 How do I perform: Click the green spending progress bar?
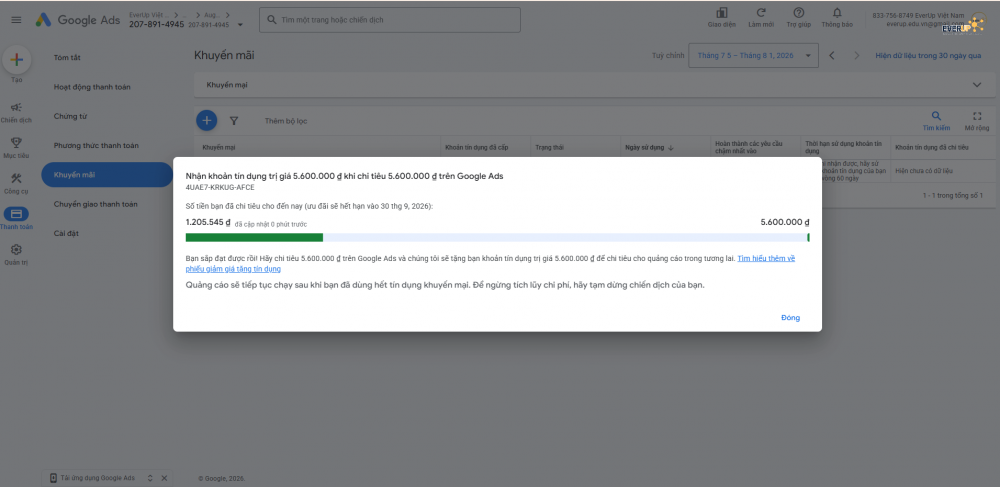point(254,237)
